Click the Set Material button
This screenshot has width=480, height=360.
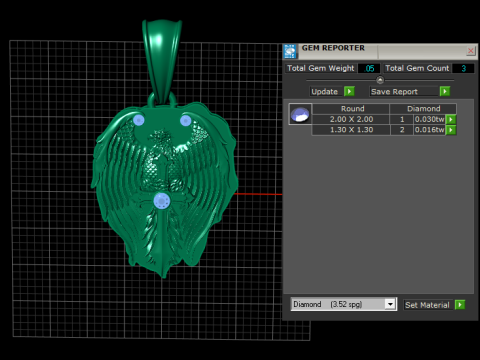(427, 305)
